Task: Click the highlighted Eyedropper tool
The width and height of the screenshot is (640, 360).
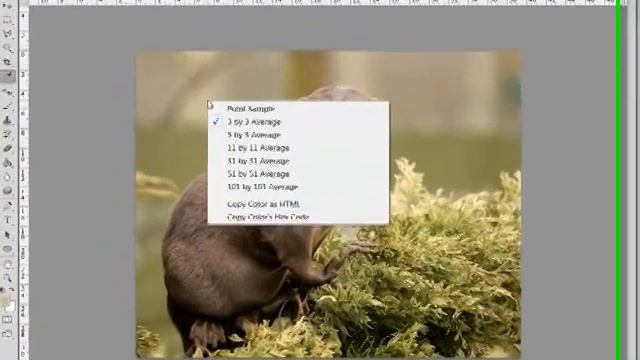Action: point(7,76)
